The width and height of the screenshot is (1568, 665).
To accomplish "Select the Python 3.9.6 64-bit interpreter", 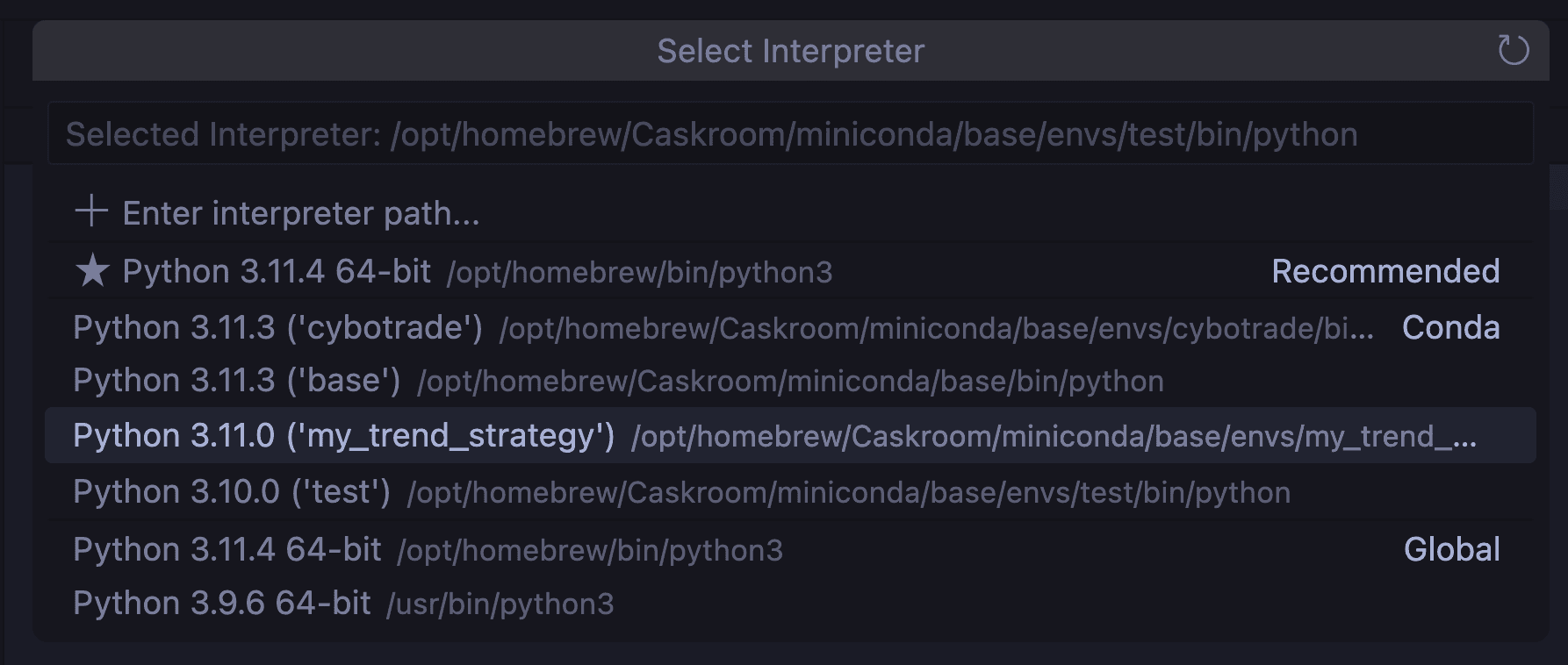I will point(222,604).
